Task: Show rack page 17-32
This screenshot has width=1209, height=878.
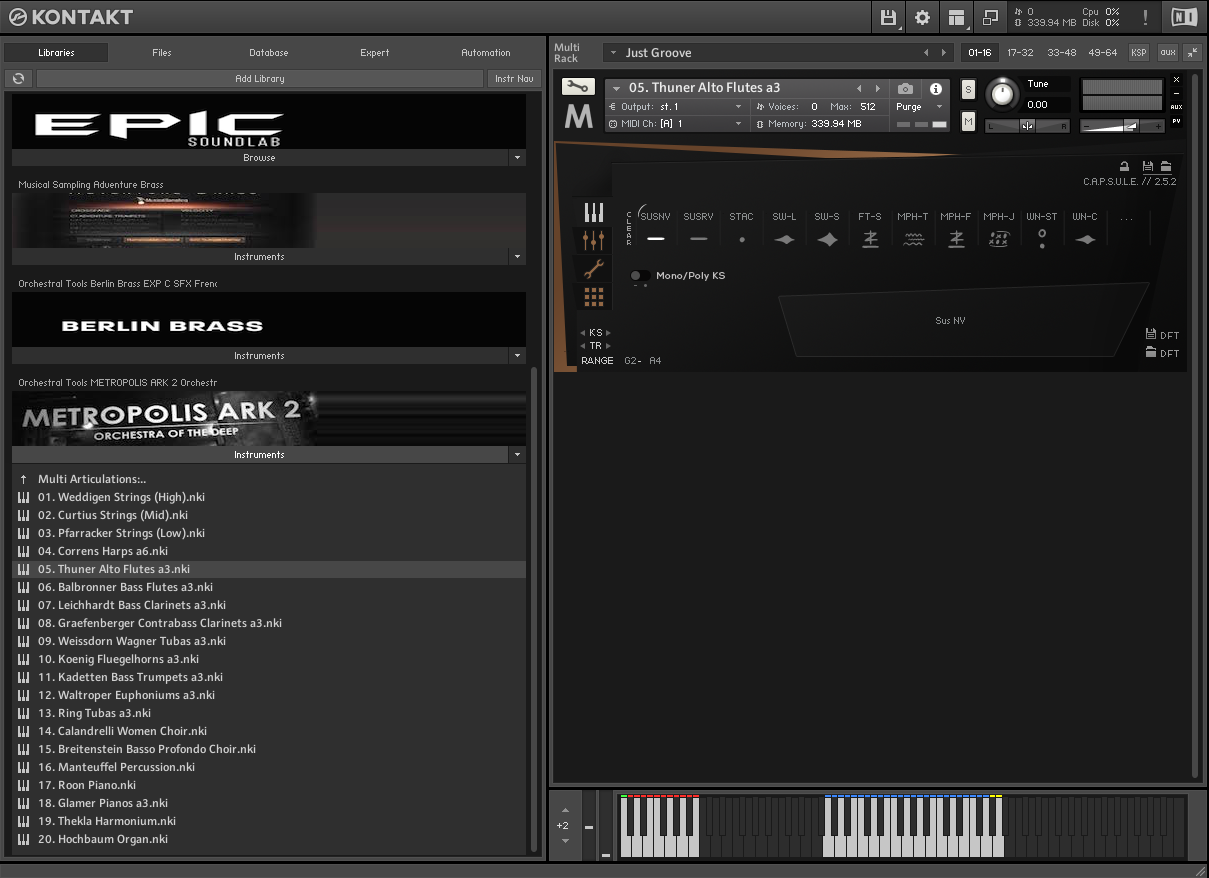Action: [1020, 52]
